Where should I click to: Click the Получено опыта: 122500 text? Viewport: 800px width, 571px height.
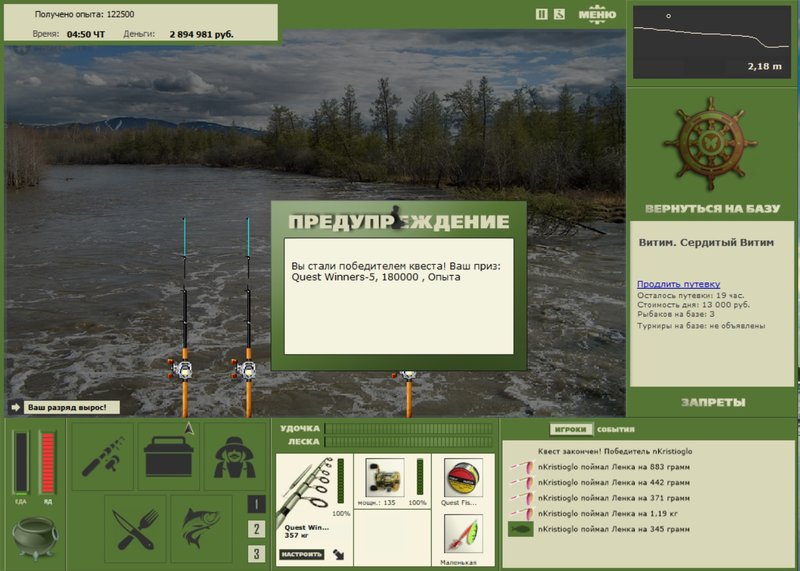pyautogui.click(x=85, y=14)
